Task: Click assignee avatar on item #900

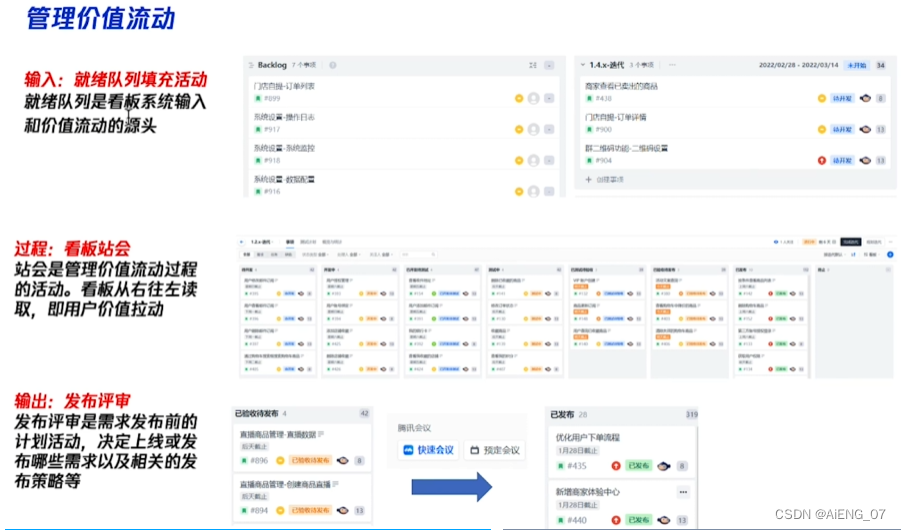Action: pos(865,129)
